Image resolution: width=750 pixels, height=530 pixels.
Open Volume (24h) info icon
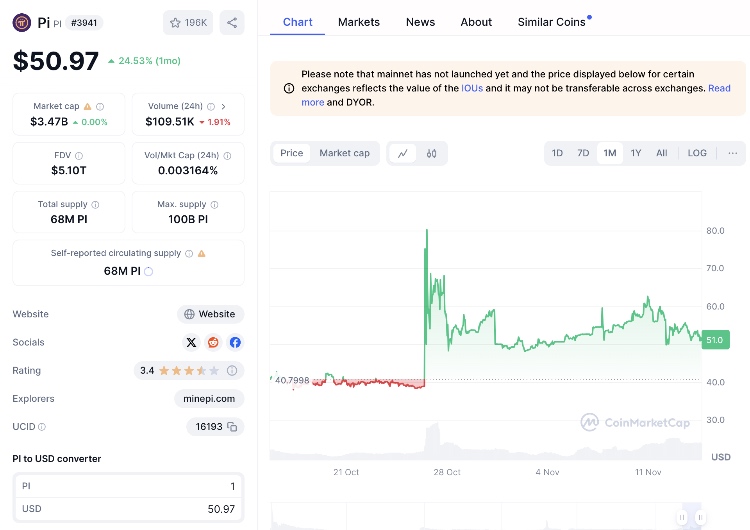[x=211, y=106]
